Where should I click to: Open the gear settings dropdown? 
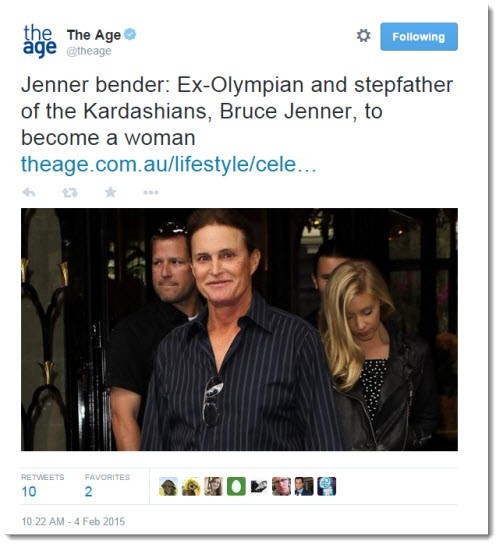tap(363, 36)
